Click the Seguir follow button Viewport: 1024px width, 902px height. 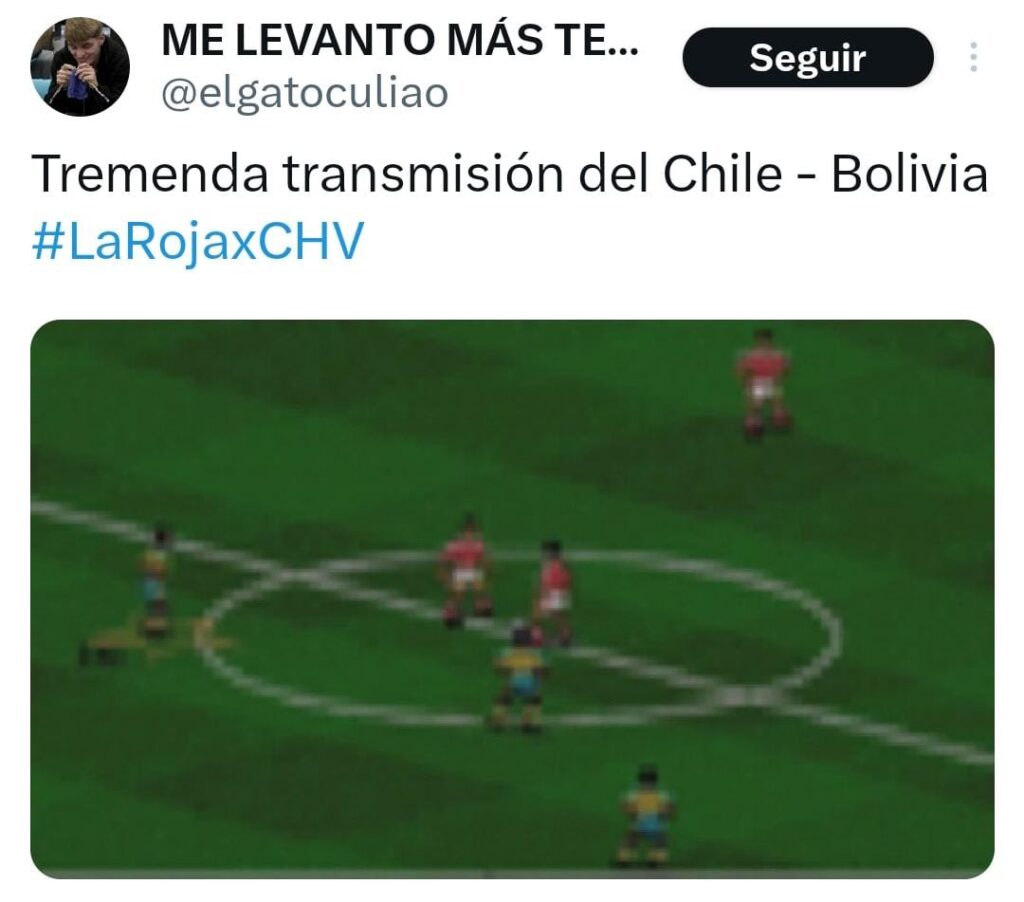coord(808,57)
